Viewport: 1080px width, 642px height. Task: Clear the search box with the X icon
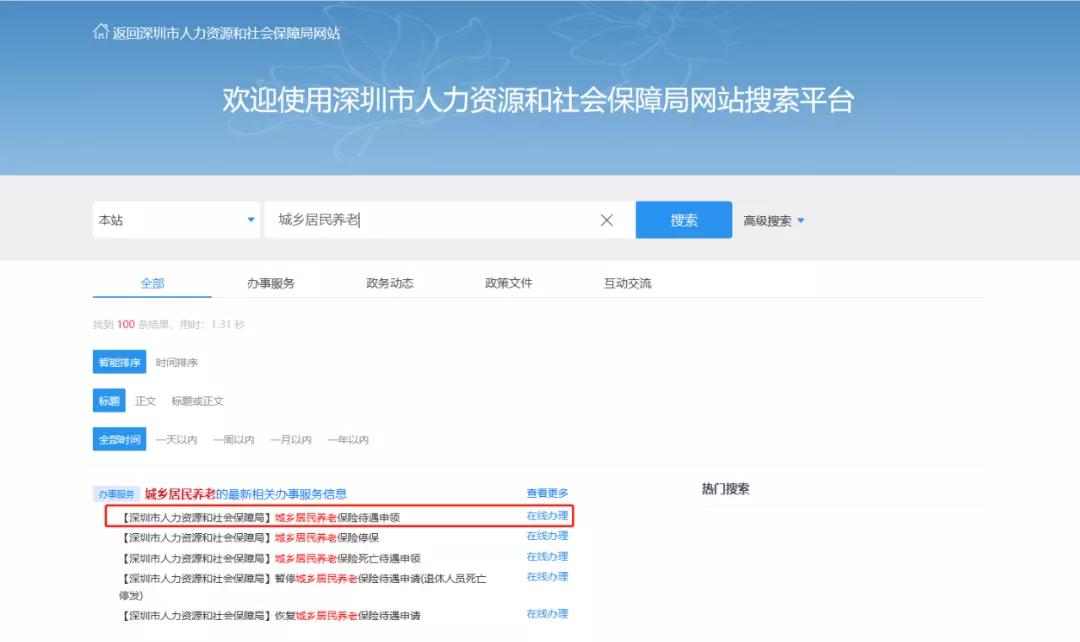[606, 219]
